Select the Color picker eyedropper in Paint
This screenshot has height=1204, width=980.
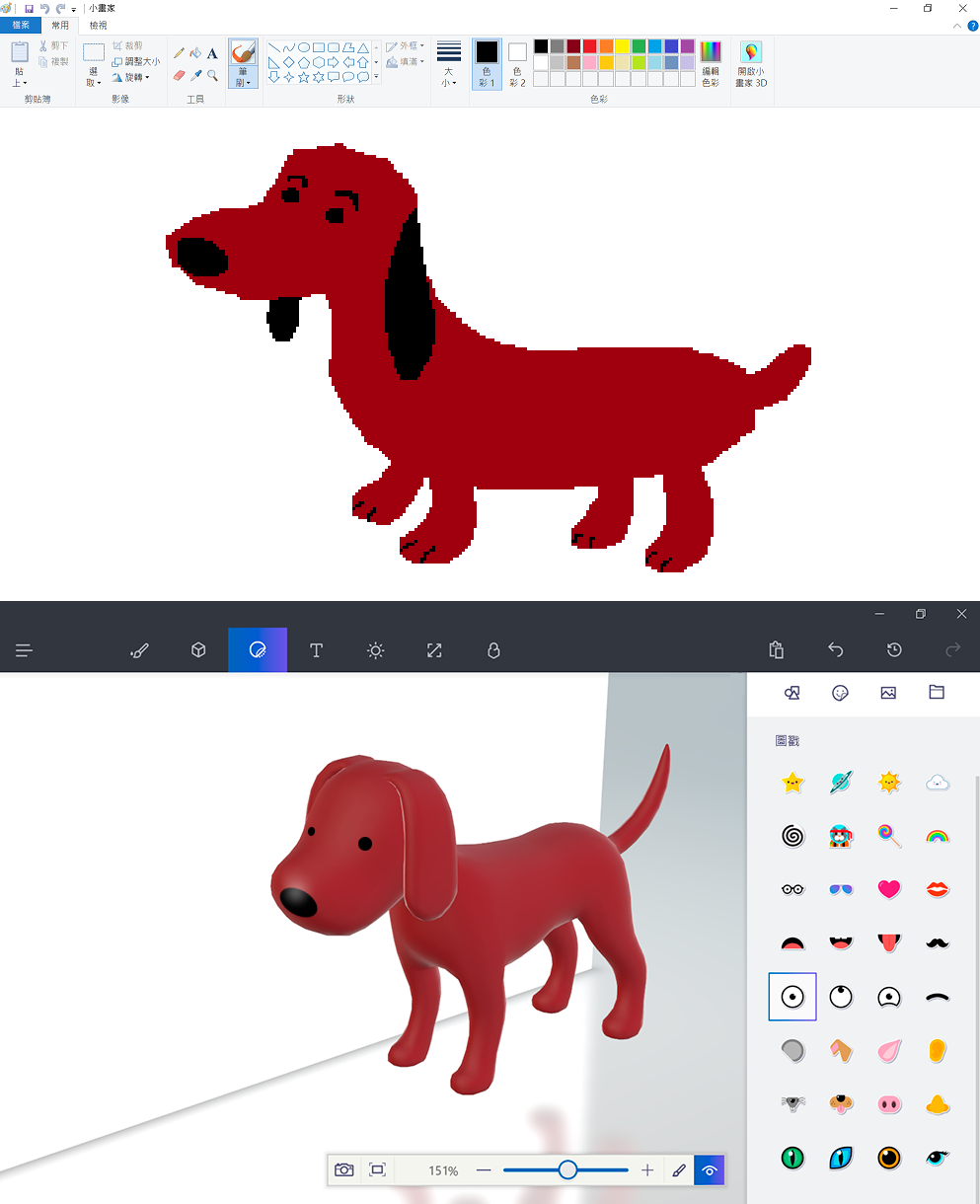click(195, 75)
